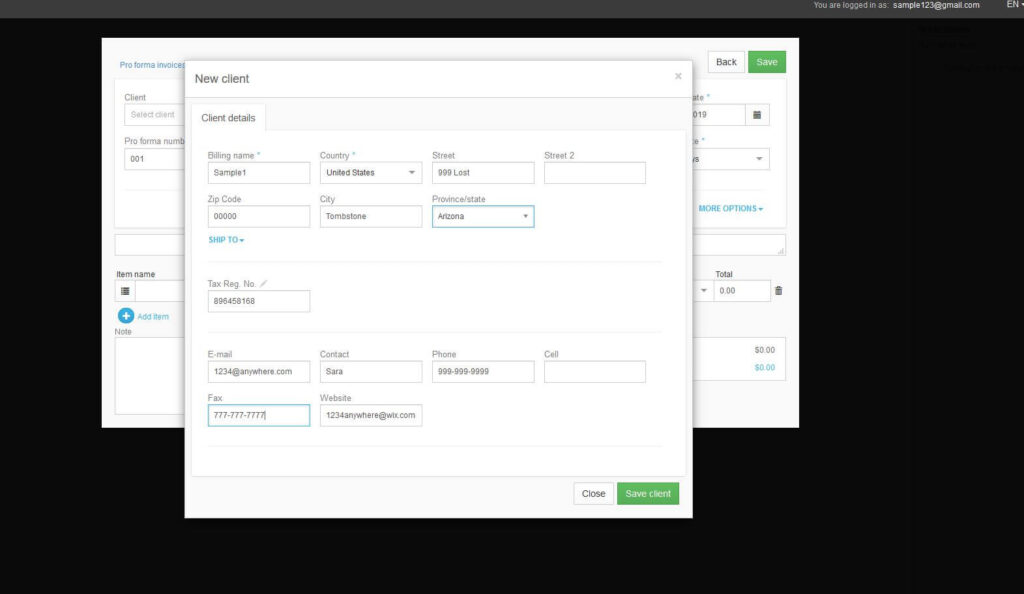This screenshot has width=1024, height=594.
Task: Click the Street field containing 999 Lost
Action: (483, 173)
